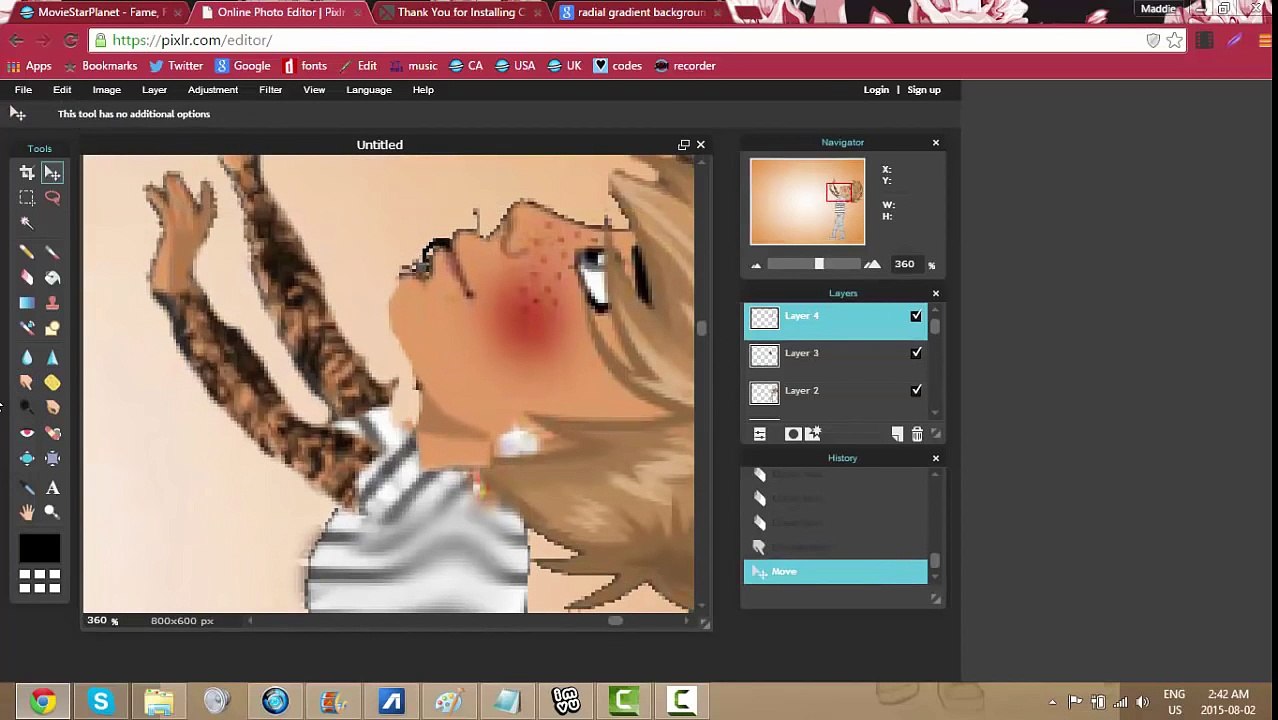Screen dimensions: 1278x720
Task: Click the Sign up link
Action: (x=924, y=90)
